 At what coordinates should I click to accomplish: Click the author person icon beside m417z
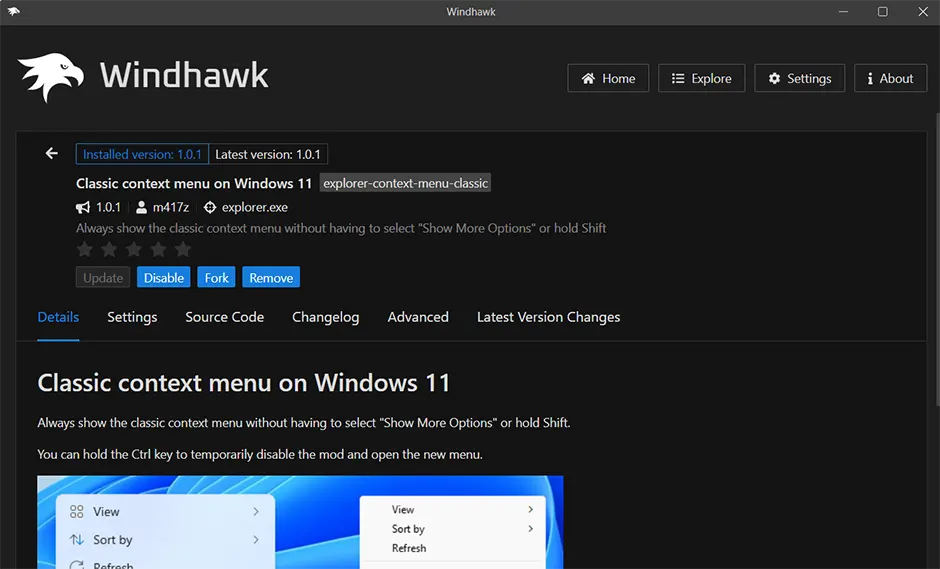tap(141, 207)
